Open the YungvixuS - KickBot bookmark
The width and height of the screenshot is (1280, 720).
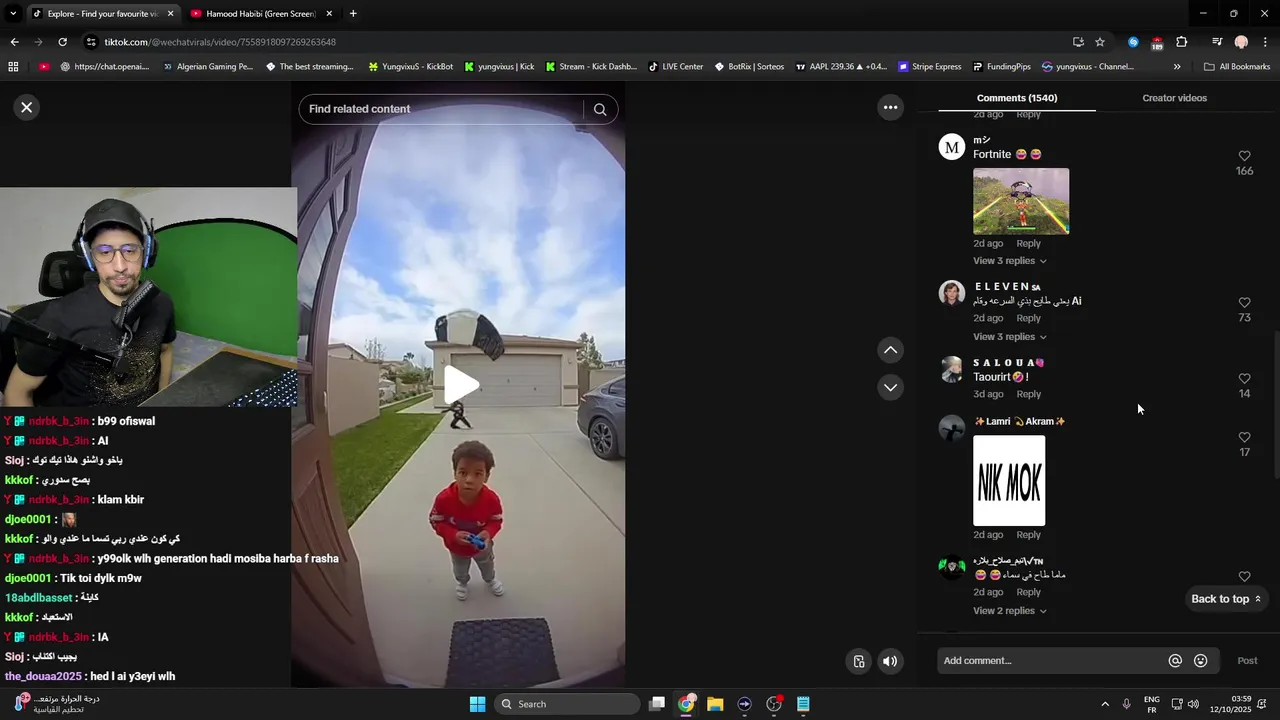410,67
